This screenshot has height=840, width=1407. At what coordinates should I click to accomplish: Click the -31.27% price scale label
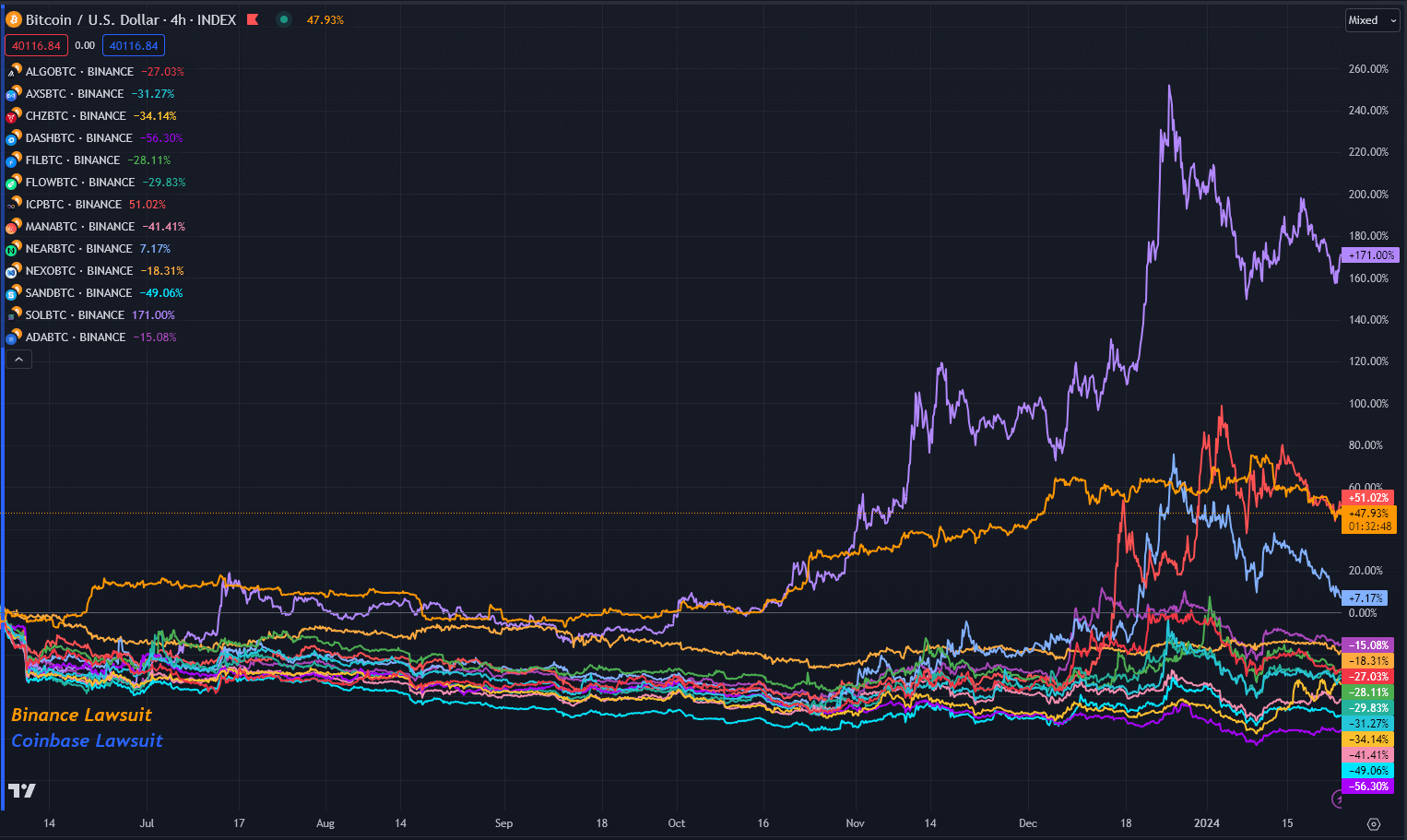click(x=1368, y=724)
